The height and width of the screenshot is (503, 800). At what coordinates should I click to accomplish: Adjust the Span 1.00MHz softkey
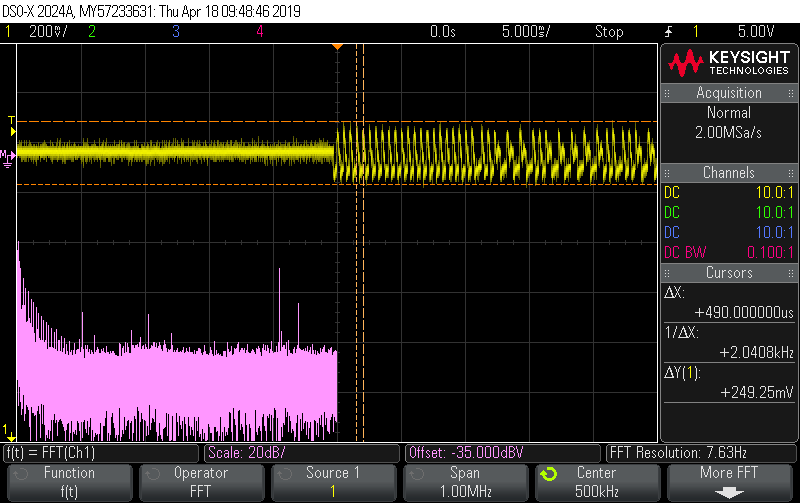465,482
